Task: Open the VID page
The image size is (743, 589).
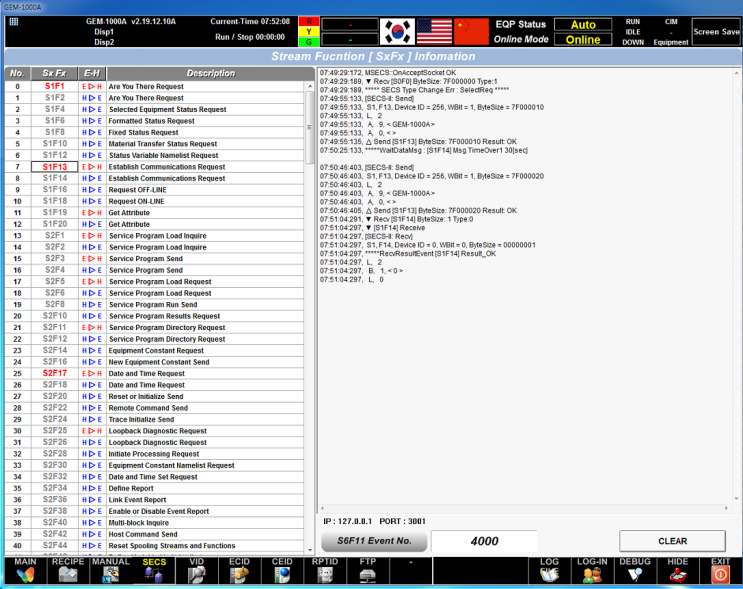Action: [x=197, y=570]
